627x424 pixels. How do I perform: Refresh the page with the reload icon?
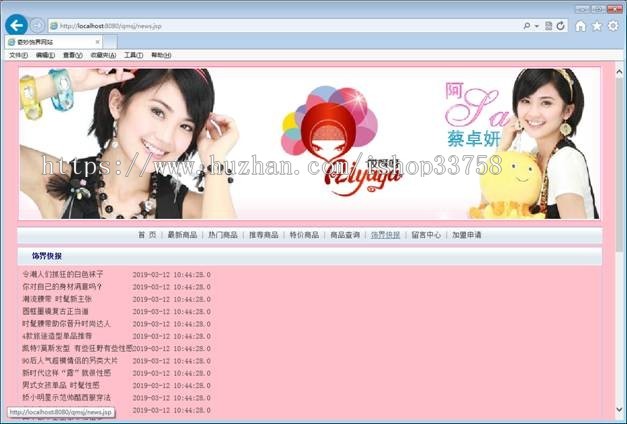click(560, 26)
